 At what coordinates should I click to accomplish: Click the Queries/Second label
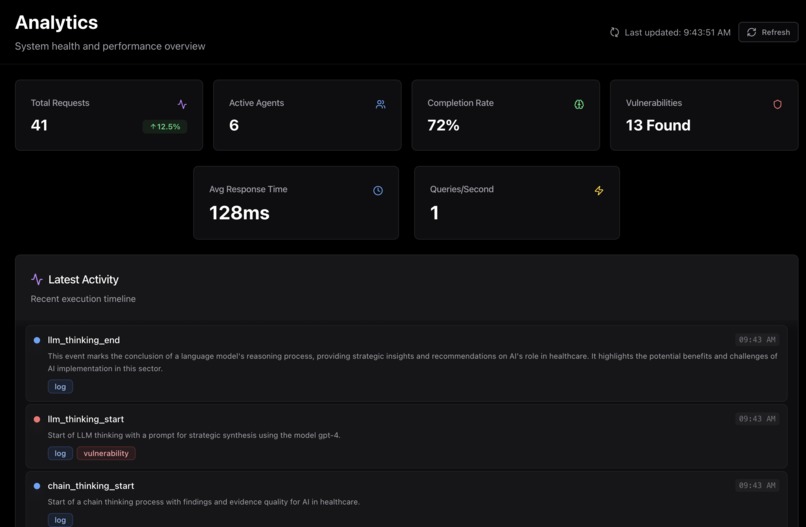tap(462, 189)
